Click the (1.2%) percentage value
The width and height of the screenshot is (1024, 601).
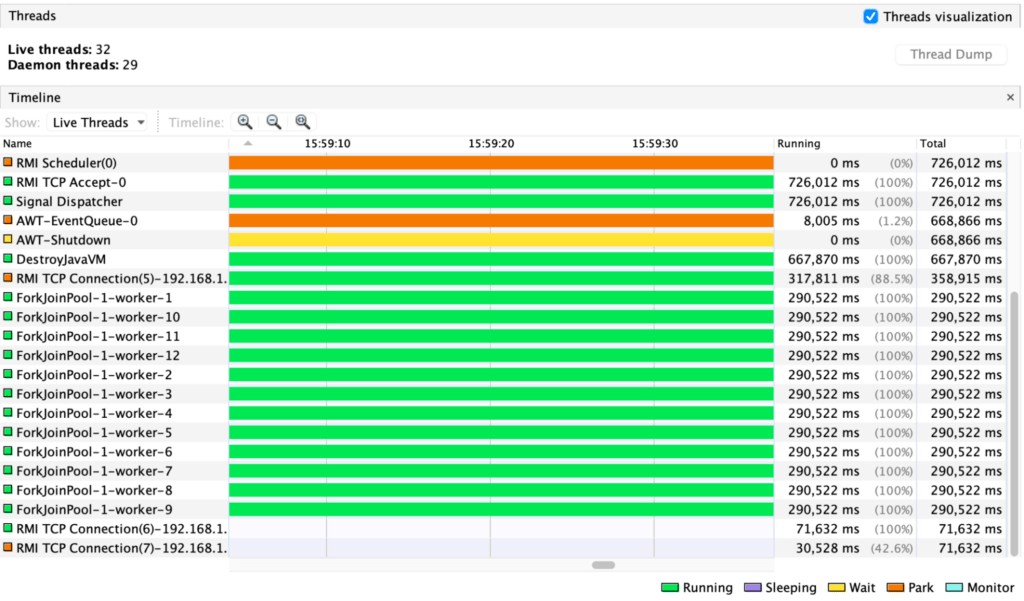[x=895, y=221]
